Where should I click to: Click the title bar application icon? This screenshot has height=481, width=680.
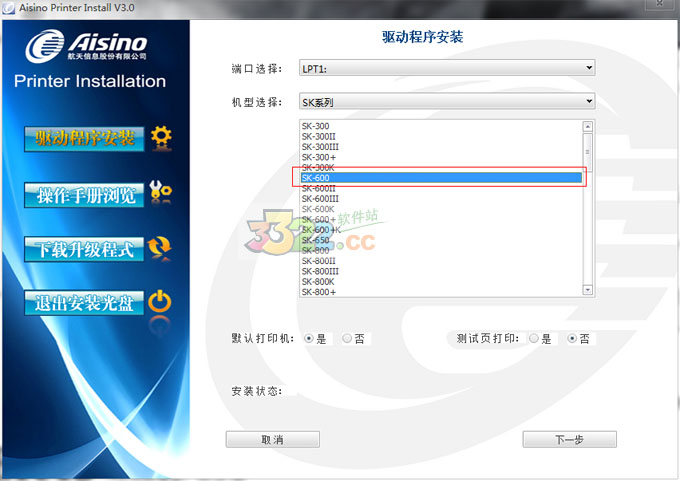click(10, 8)
